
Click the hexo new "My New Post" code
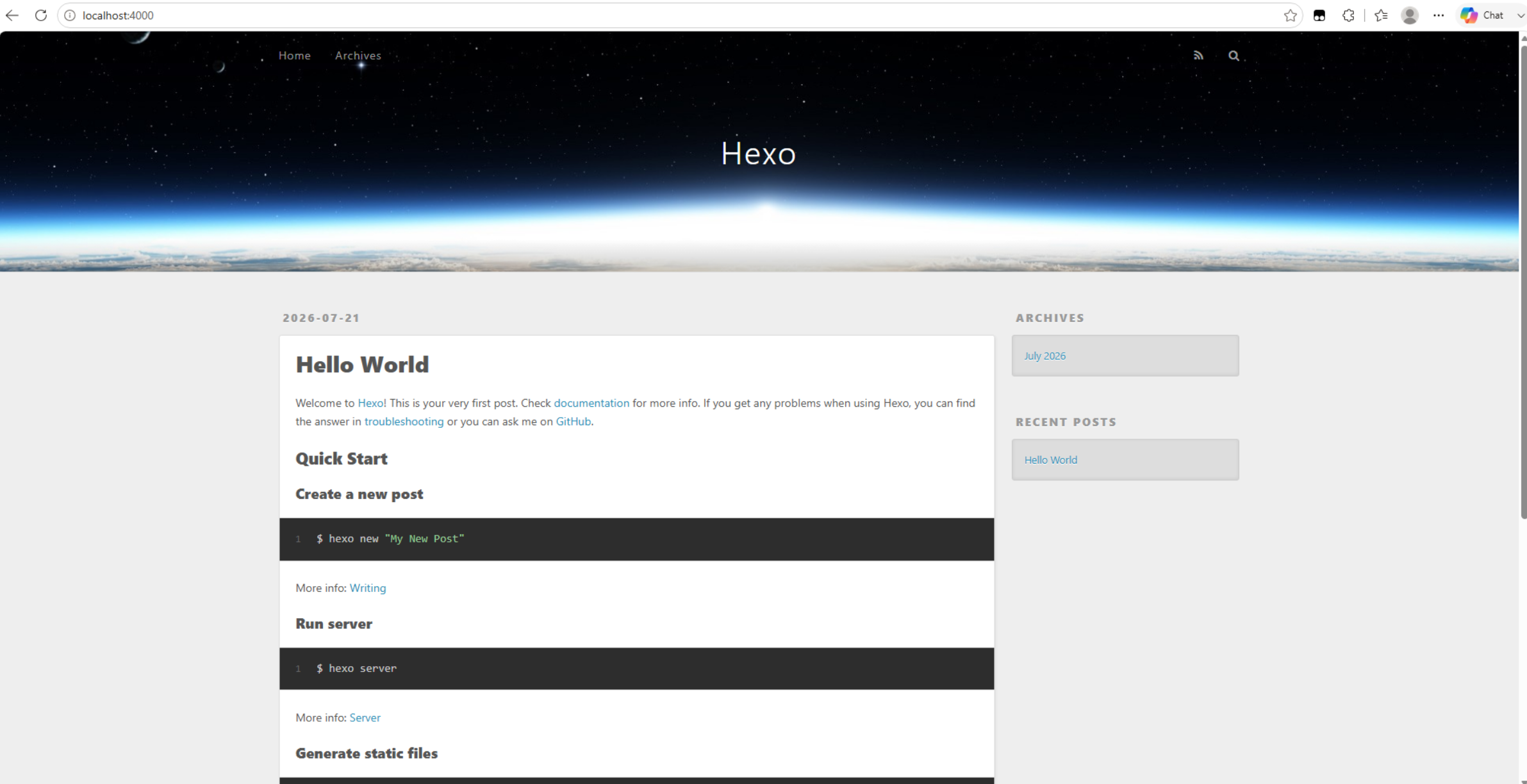click(390, 539)
